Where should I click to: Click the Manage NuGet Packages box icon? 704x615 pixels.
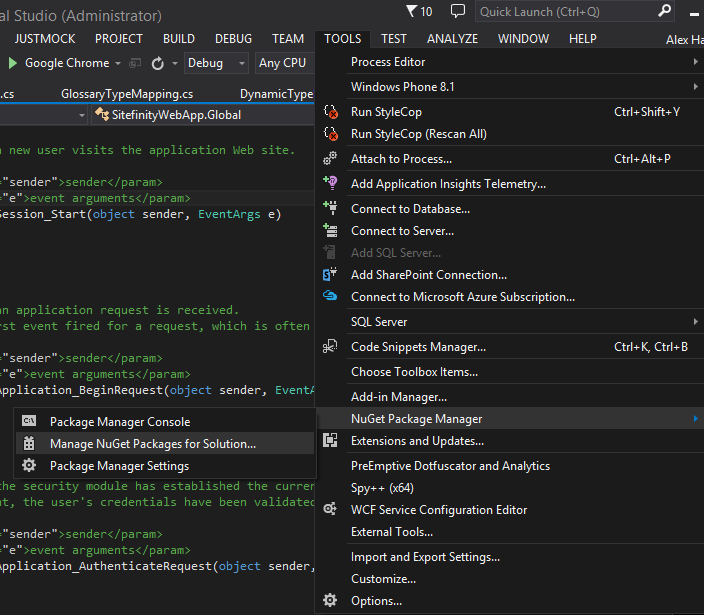tap(29, 443)
